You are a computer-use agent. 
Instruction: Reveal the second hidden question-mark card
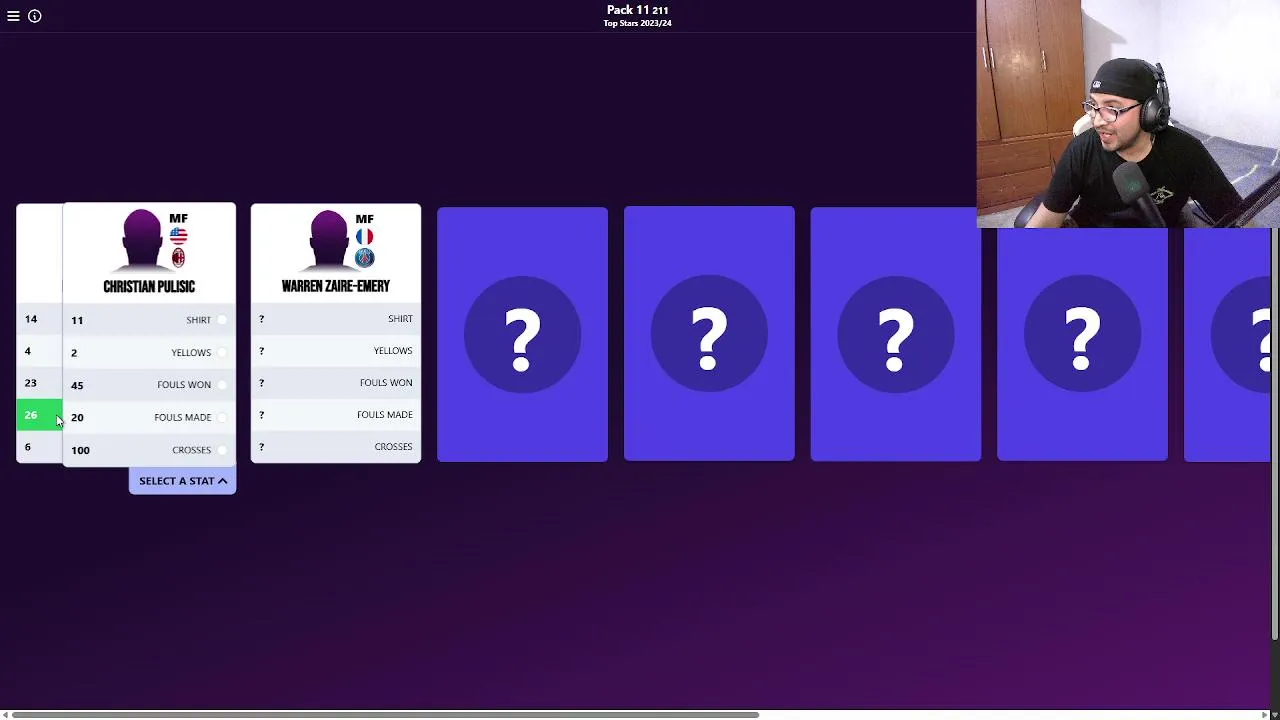709,334
